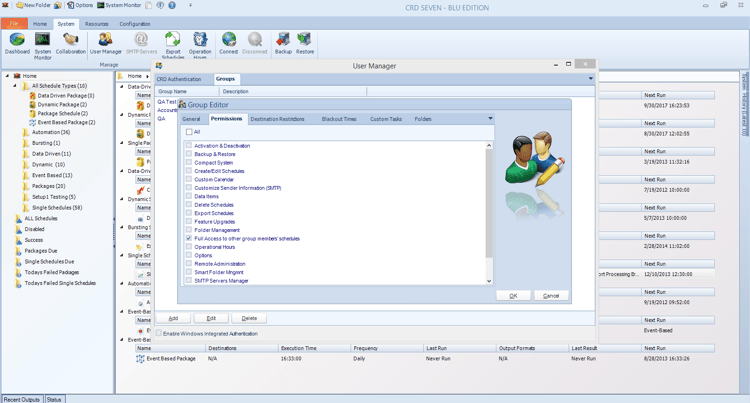The width and height of the screenshot is (750, 403).
Task: Launch System Monitor ribbon icon
Action: point(43,45)
